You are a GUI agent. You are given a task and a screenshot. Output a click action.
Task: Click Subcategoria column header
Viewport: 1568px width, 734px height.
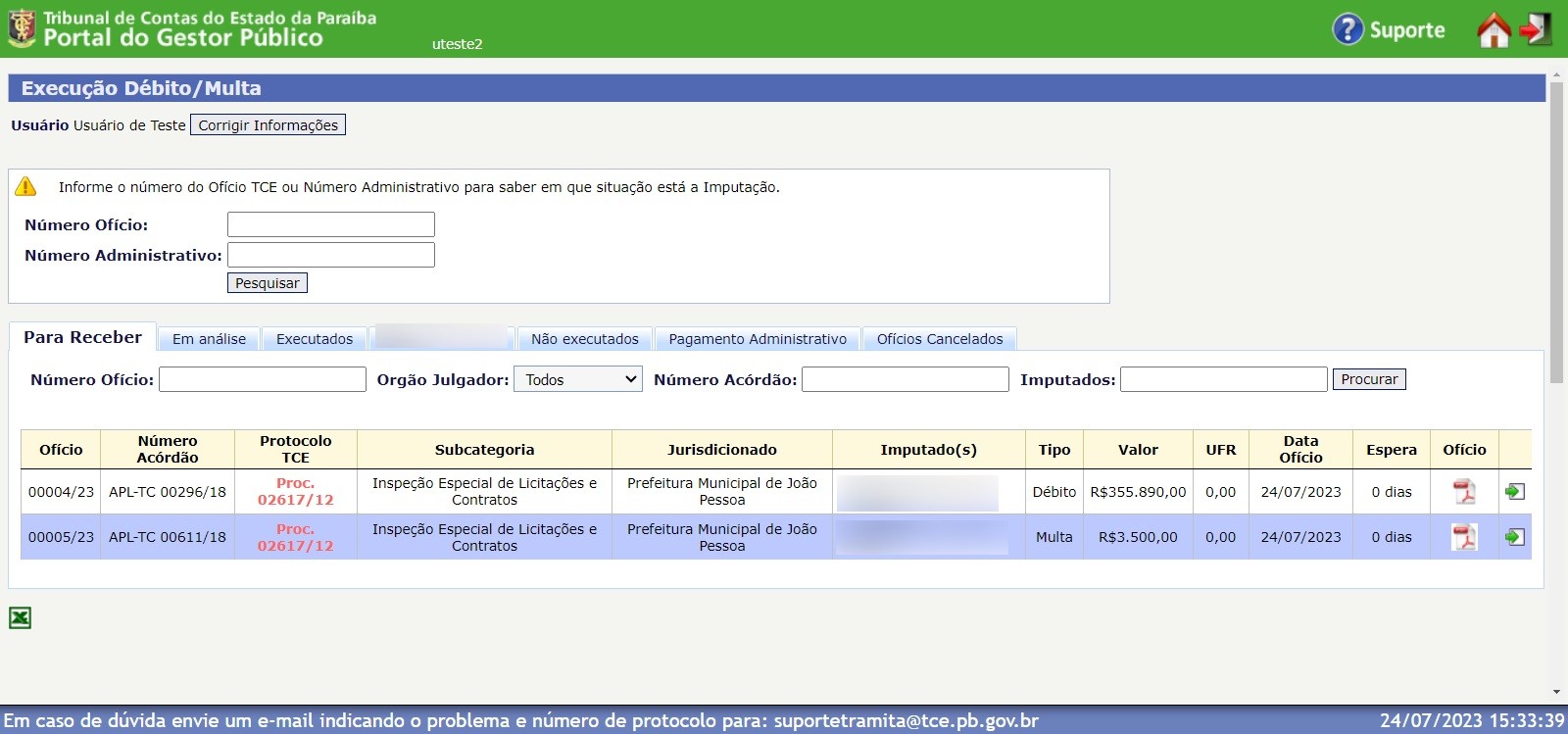(484, 450)
